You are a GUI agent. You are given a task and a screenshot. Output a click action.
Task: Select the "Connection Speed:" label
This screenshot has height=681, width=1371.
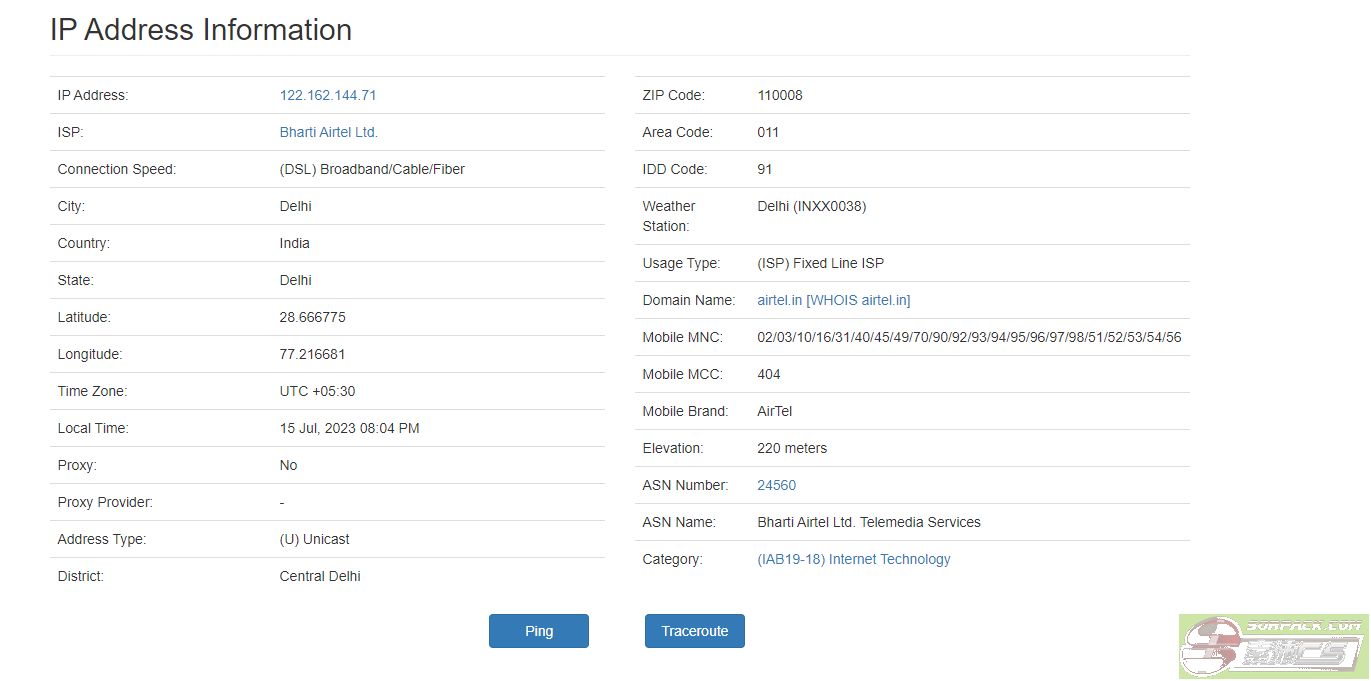(117, 169)
